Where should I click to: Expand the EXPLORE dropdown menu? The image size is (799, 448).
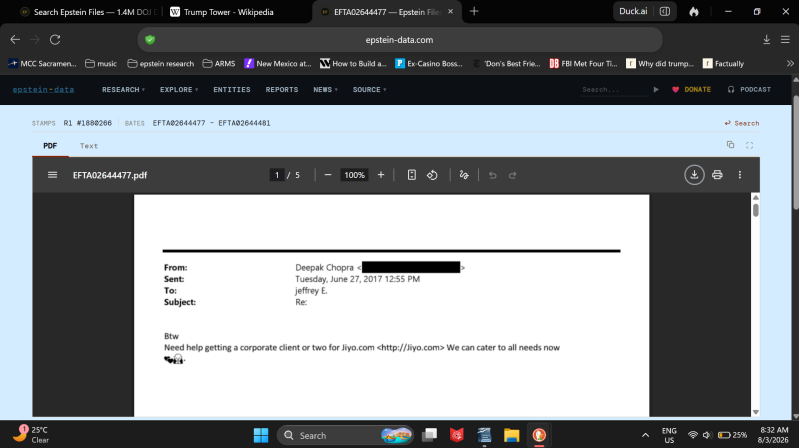(x=179, y=90)
